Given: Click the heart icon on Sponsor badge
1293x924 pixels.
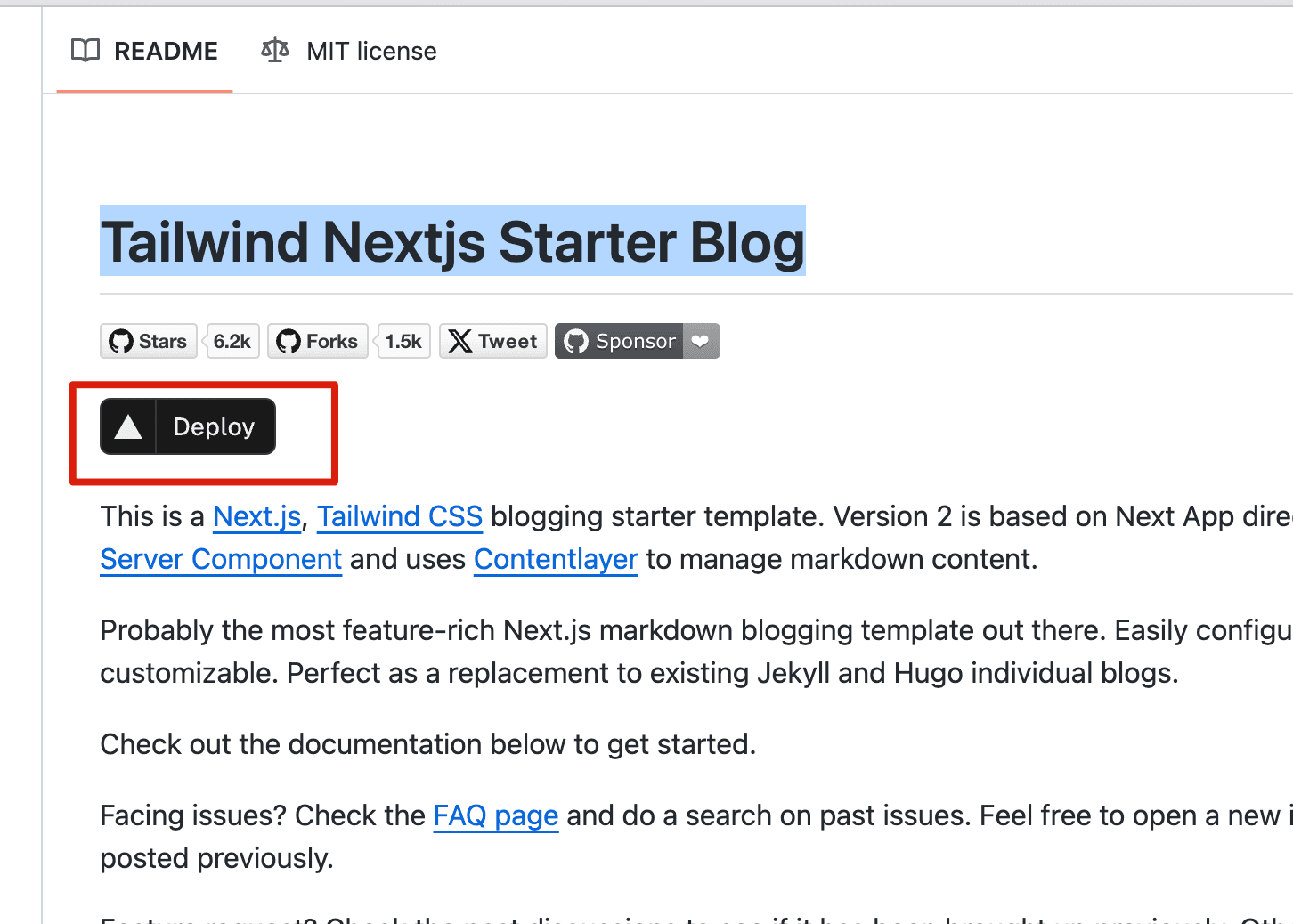Looking at the screenshot, I should (x=701, y=342).
